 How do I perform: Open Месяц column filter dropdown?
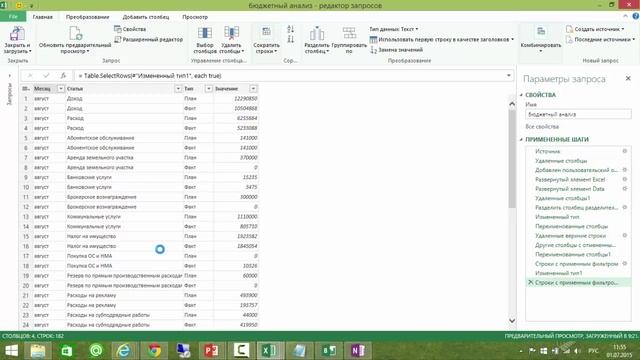61,89
